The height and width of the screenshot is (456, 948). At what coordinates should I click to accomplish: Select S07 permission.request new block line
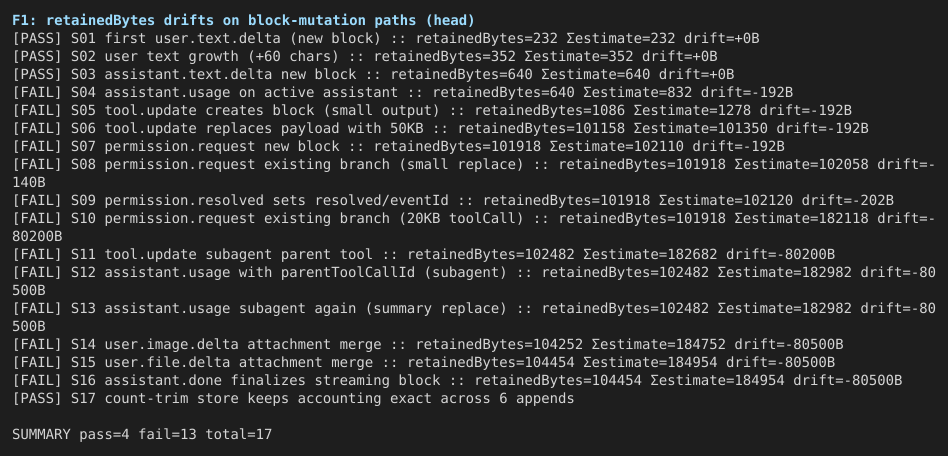[x=398, y=147]
